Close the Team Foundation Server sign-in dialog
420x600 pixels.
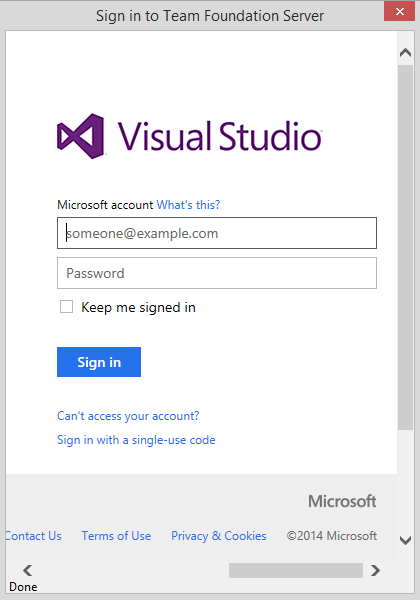pyautogui.click(x=400, y=11)
